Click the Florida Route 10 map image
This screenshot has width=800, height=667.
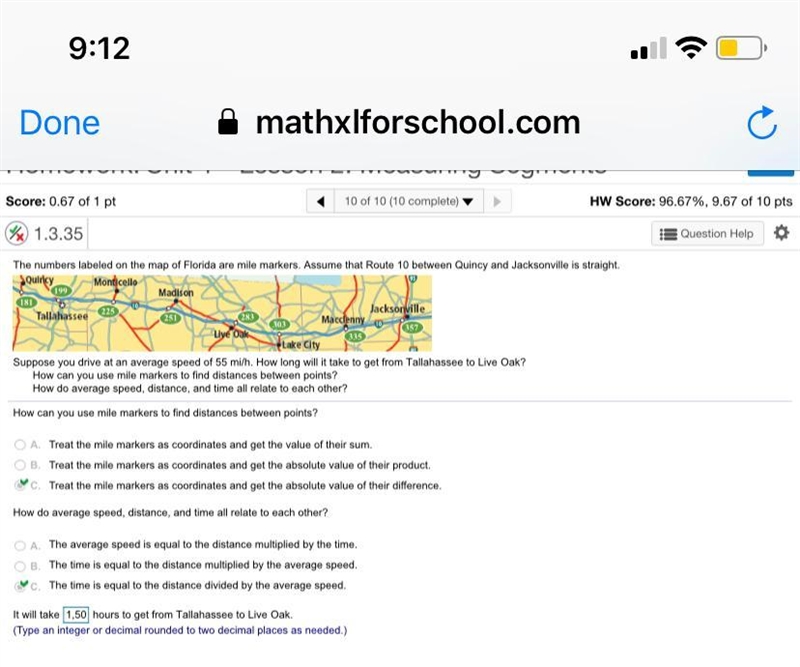coord(222,313)
